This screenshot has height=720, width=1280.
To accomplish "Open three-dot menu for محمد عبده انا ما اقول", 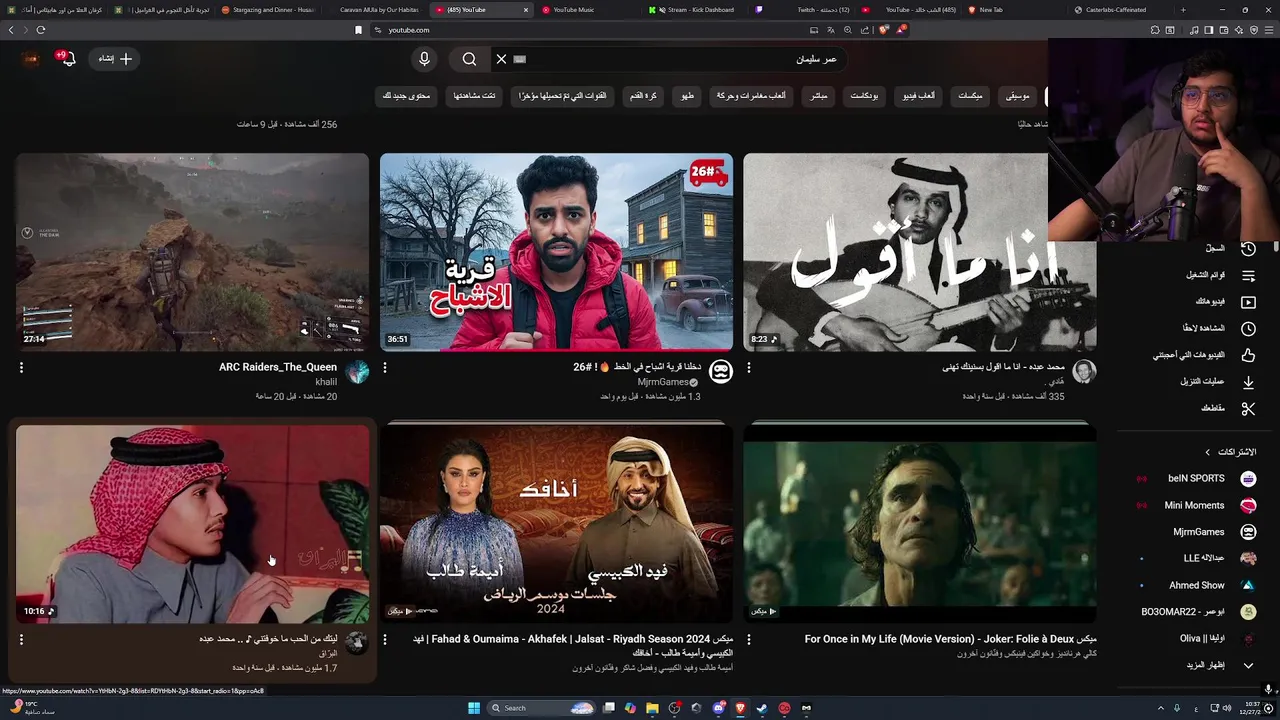I will tap(749, 368).
